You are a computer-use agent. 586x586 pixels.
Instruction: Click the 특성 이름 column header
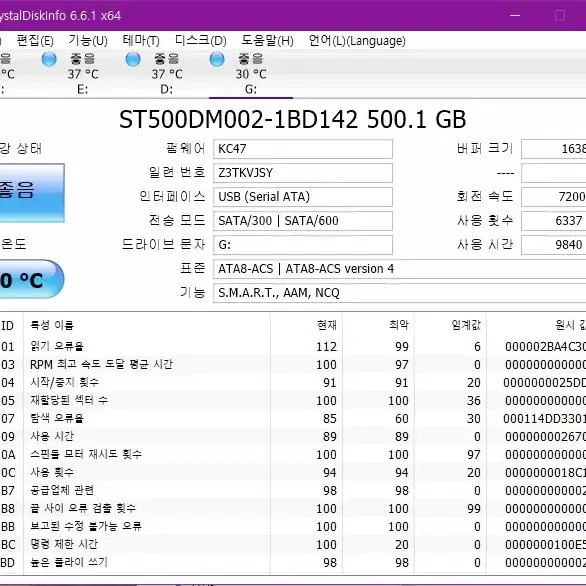pyautogui.click(x=146, y=325)
